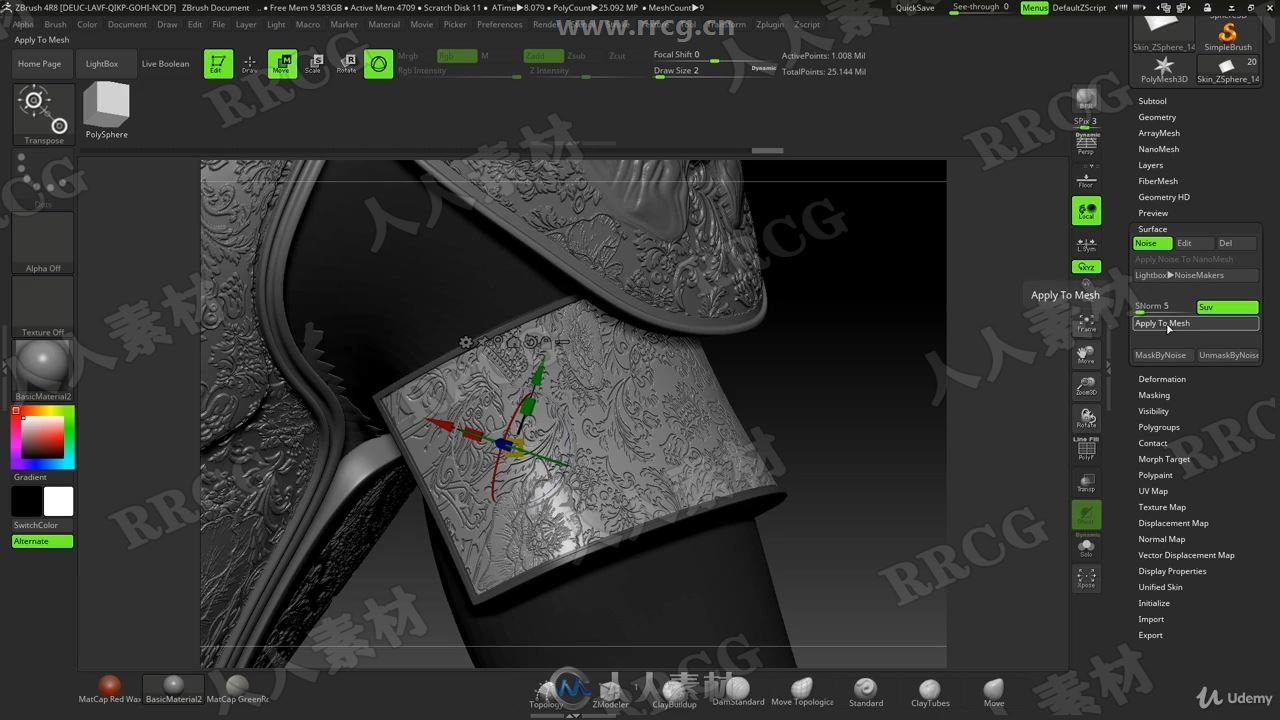Image resolution: width=1280 pixels, height=720 pixels.
Task: Expand the Polygroups section
Action: 1159,427
